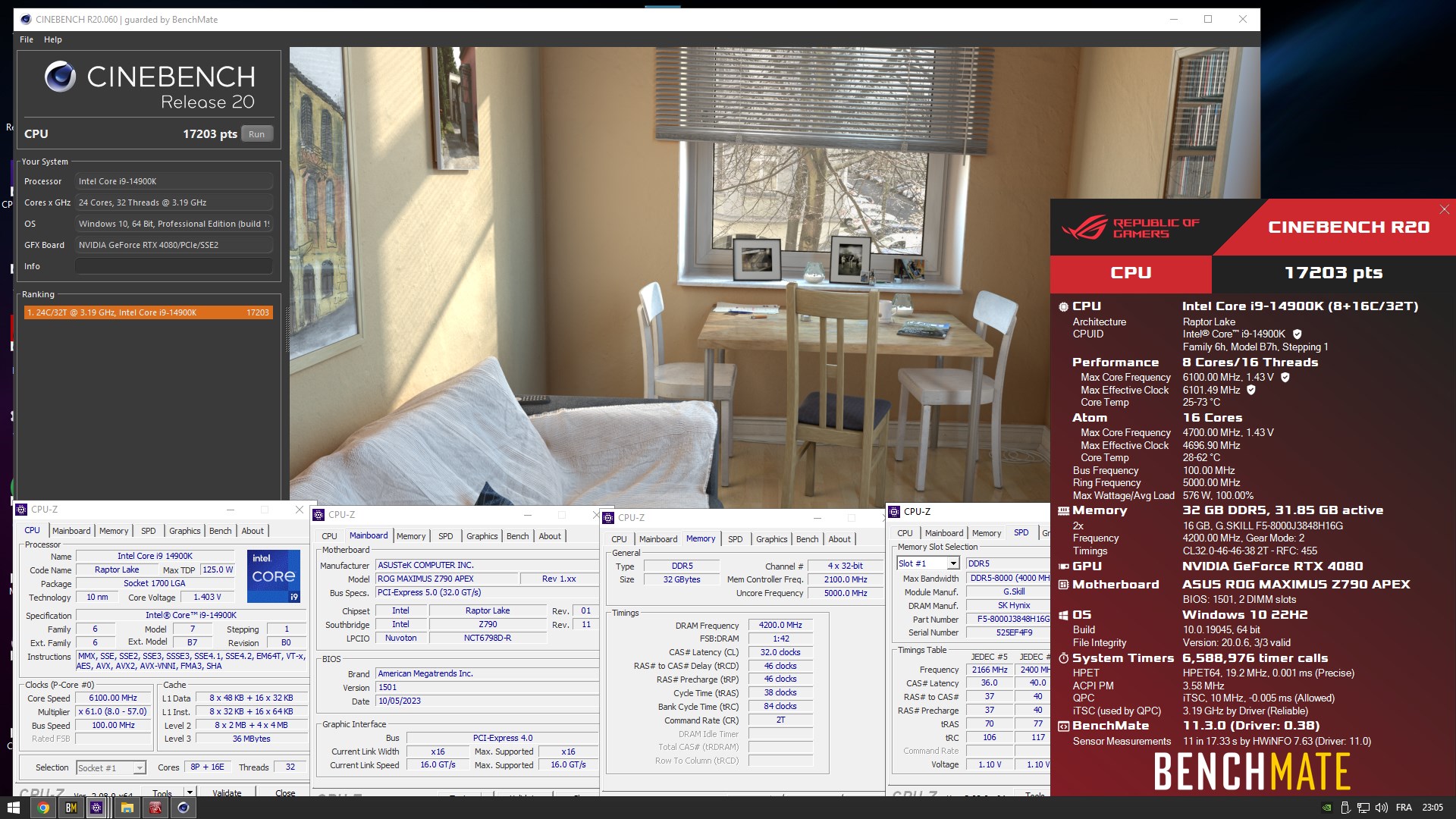Open the Help menu in Cinebench
Screen dimensions: 1456x819
(x=52, y=39)
